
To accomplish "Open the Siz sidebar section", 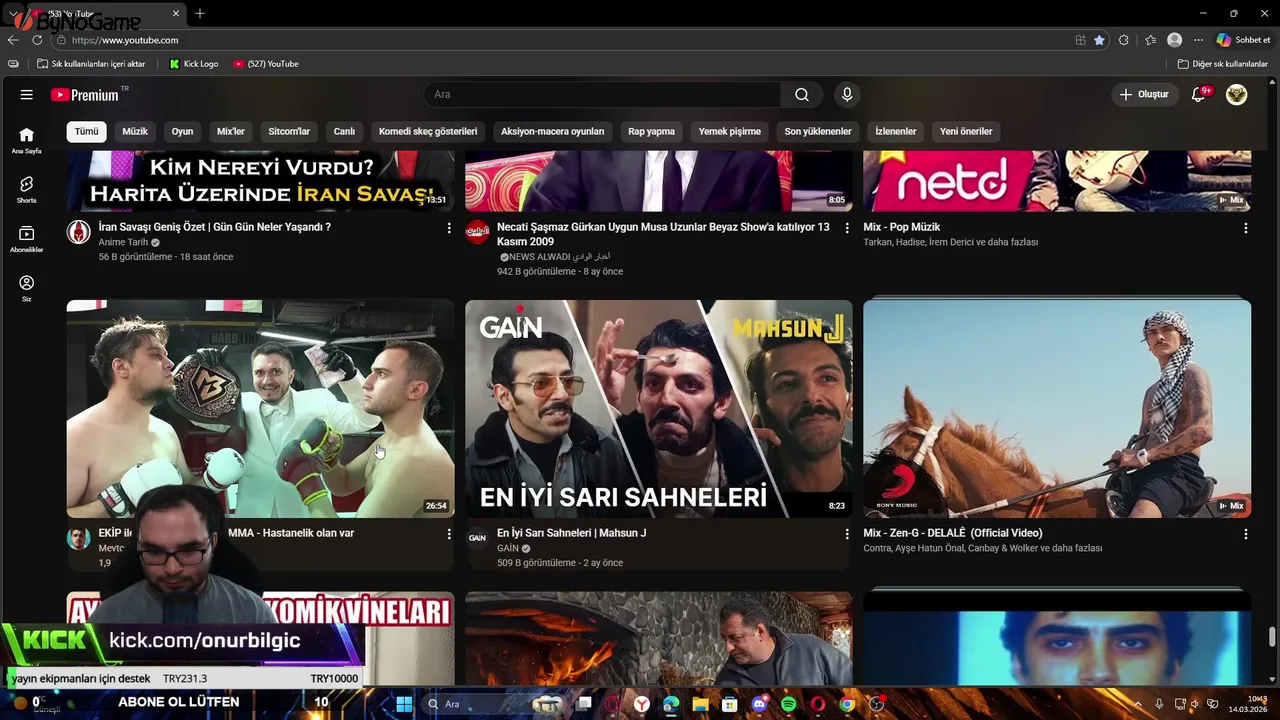I will (26, 288).
